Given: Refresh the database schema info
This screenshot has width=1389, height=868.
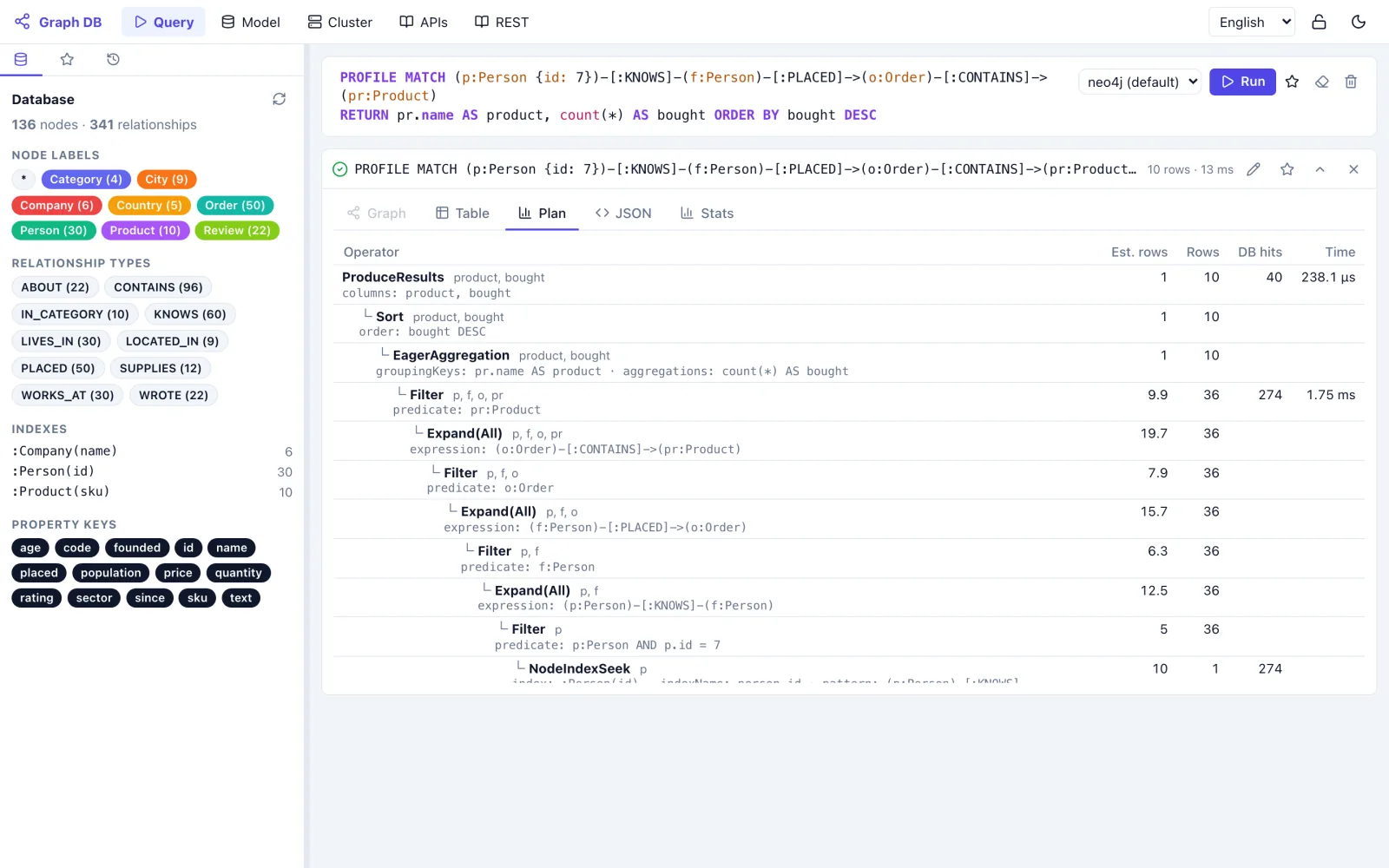Looking at the screenshot, I should point(279,99).
